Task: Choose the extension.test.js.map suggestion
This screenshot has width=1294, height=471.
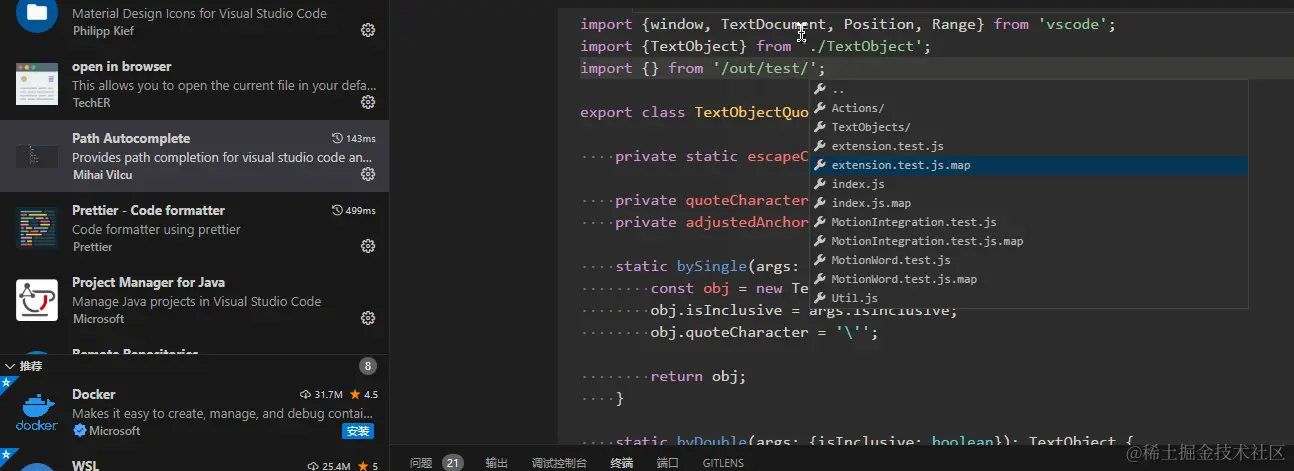Action: point(1028,165)
